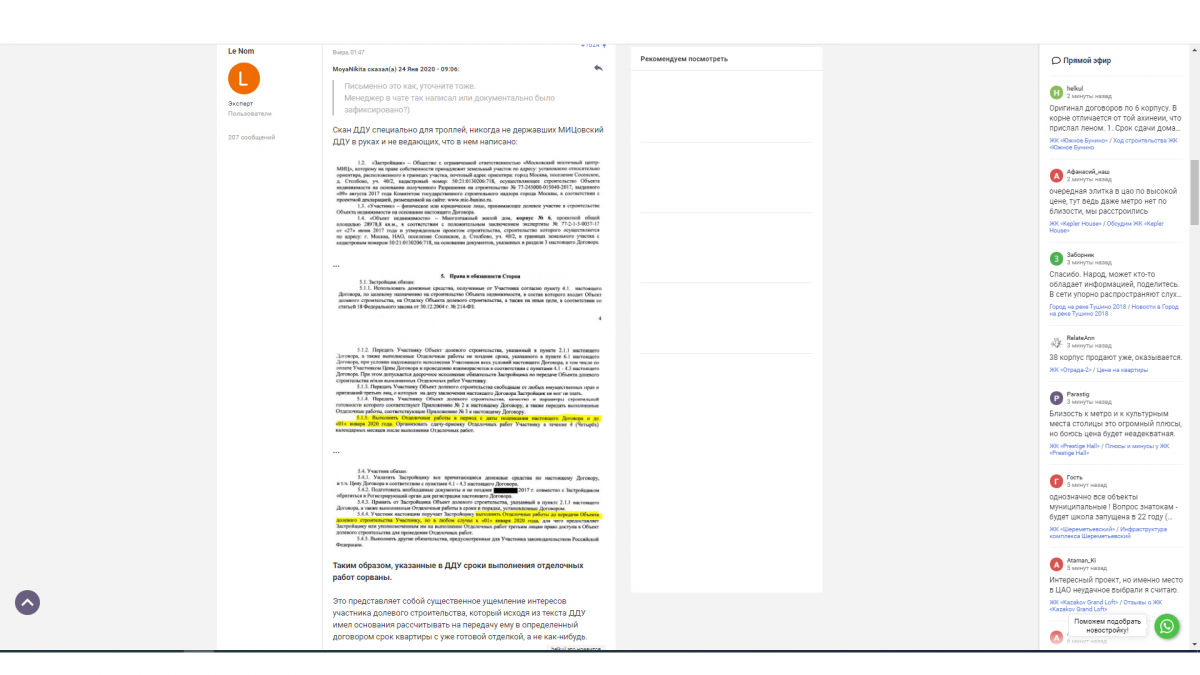The width and height of the screenshot is (1200, 675).
Task: Click Гость's red avatar
Action: (1056, 480)
